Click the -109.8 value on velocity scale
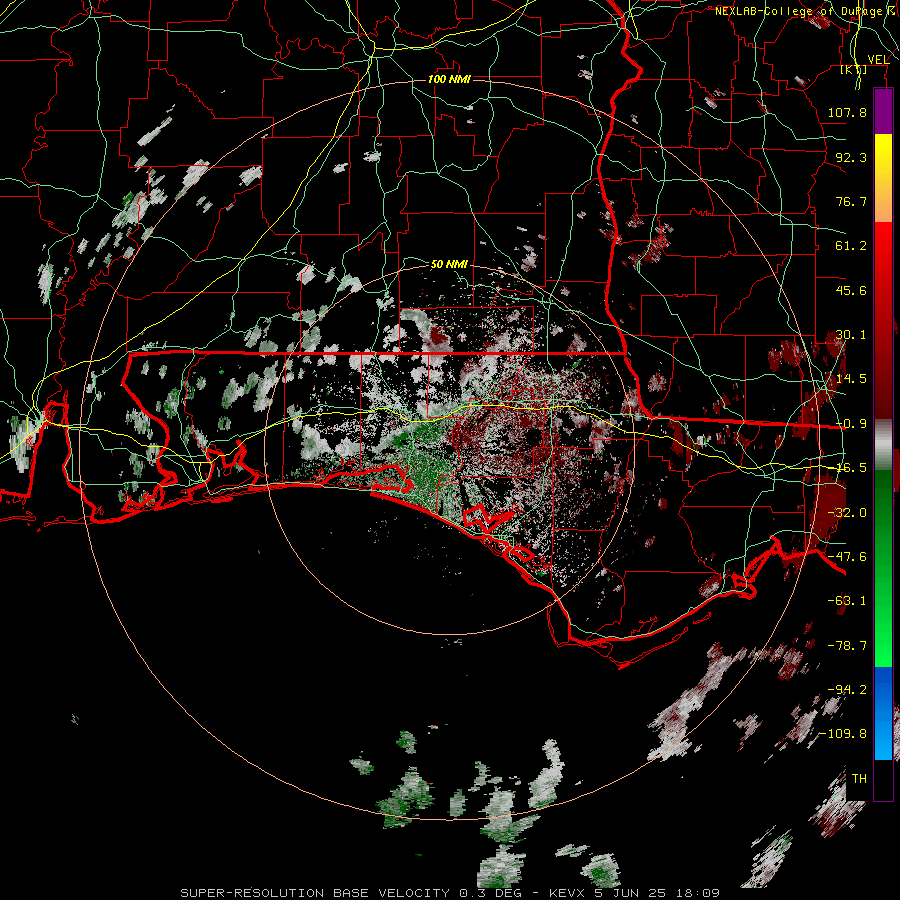The height and width of the screenshot is (900, 900). point(843,734)
